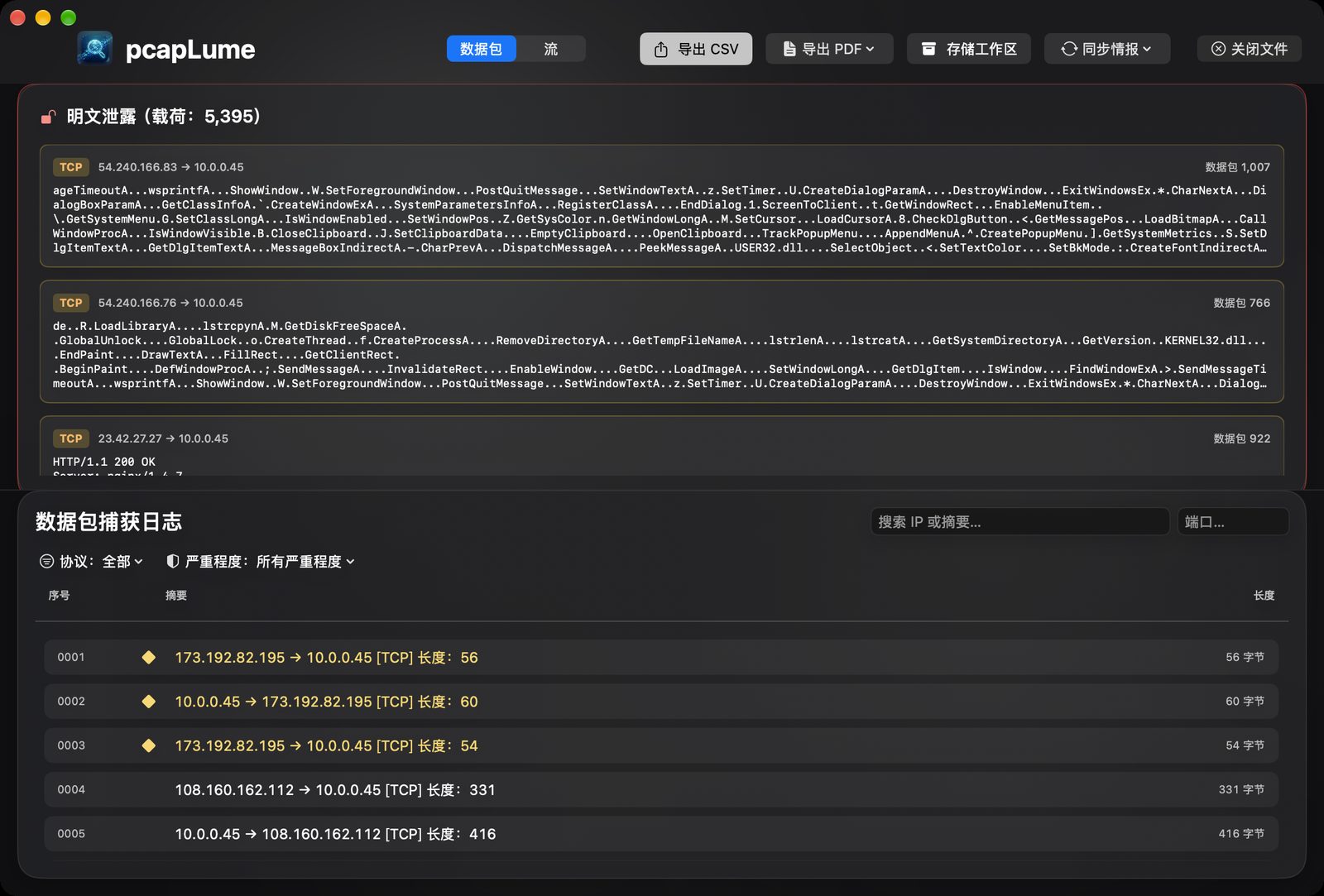Click the archive box icon on 存储工作区
Viewport: 1324px width, 896px height.
929,49
